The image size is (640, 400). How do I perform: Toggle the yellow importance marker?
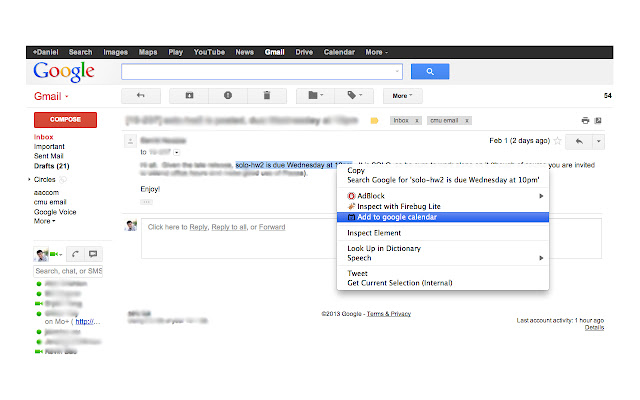[x=374, y=120]
